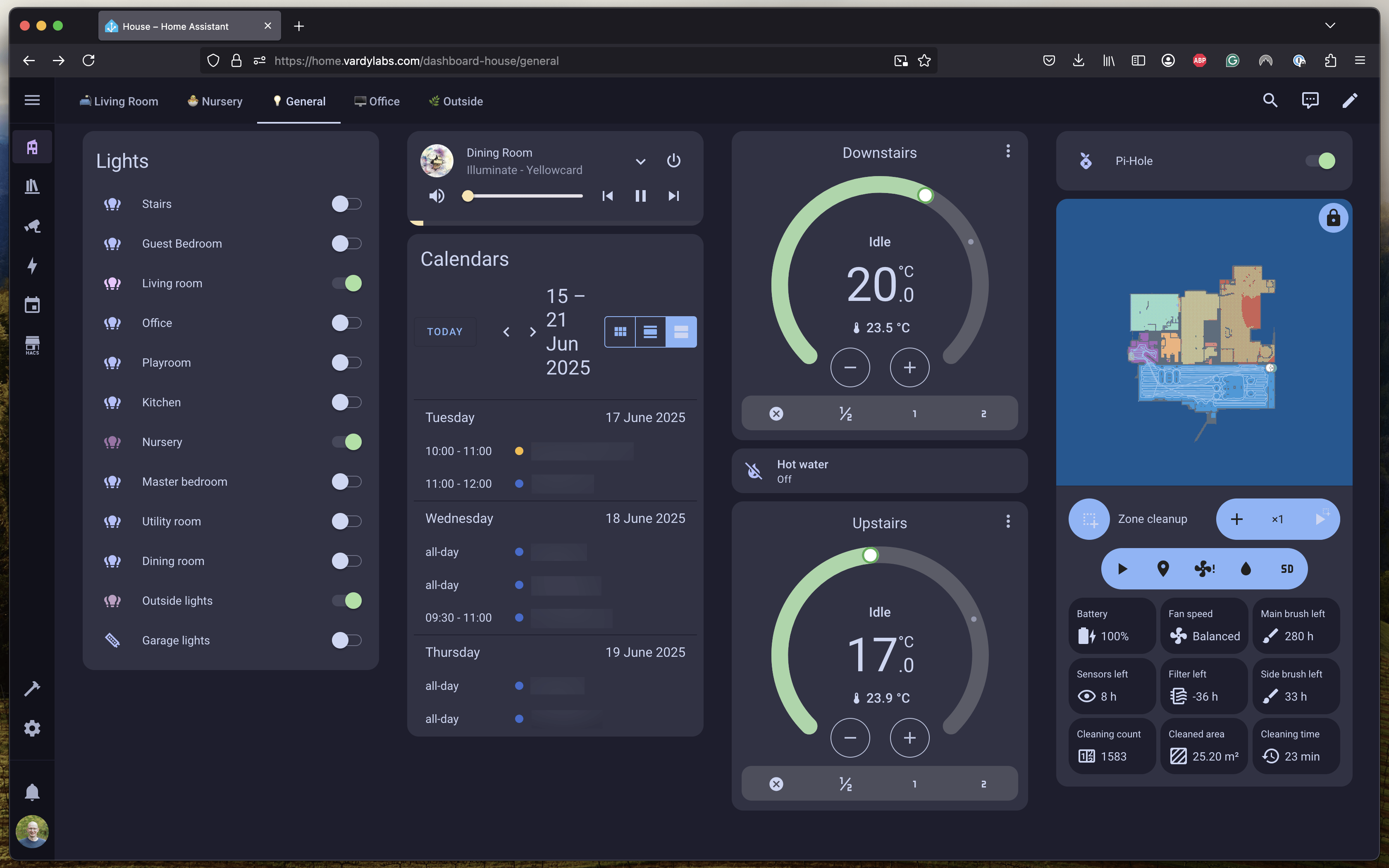Click the vacuum map lock icon

click(1333, 218)
